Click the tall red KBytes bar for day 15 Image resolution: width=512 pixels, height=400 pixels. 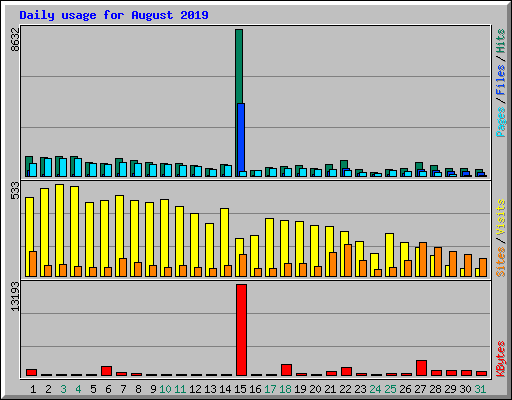[241, 330]
